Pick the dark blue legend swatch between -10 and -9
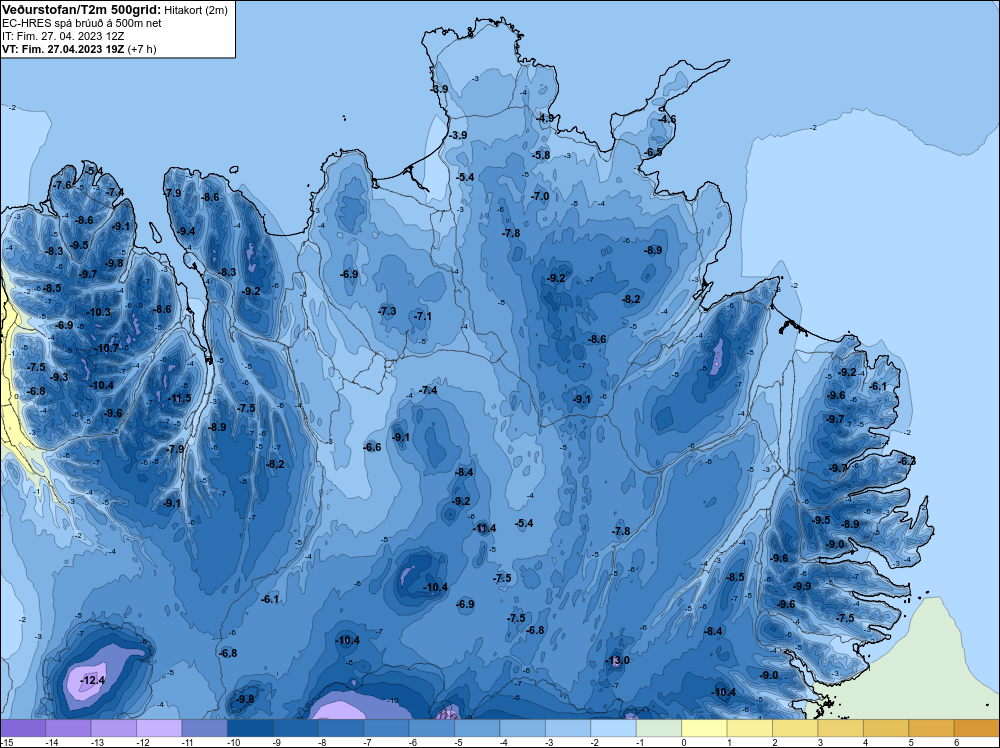Screen dimensions: 1000x748 (x=250, y=728)
